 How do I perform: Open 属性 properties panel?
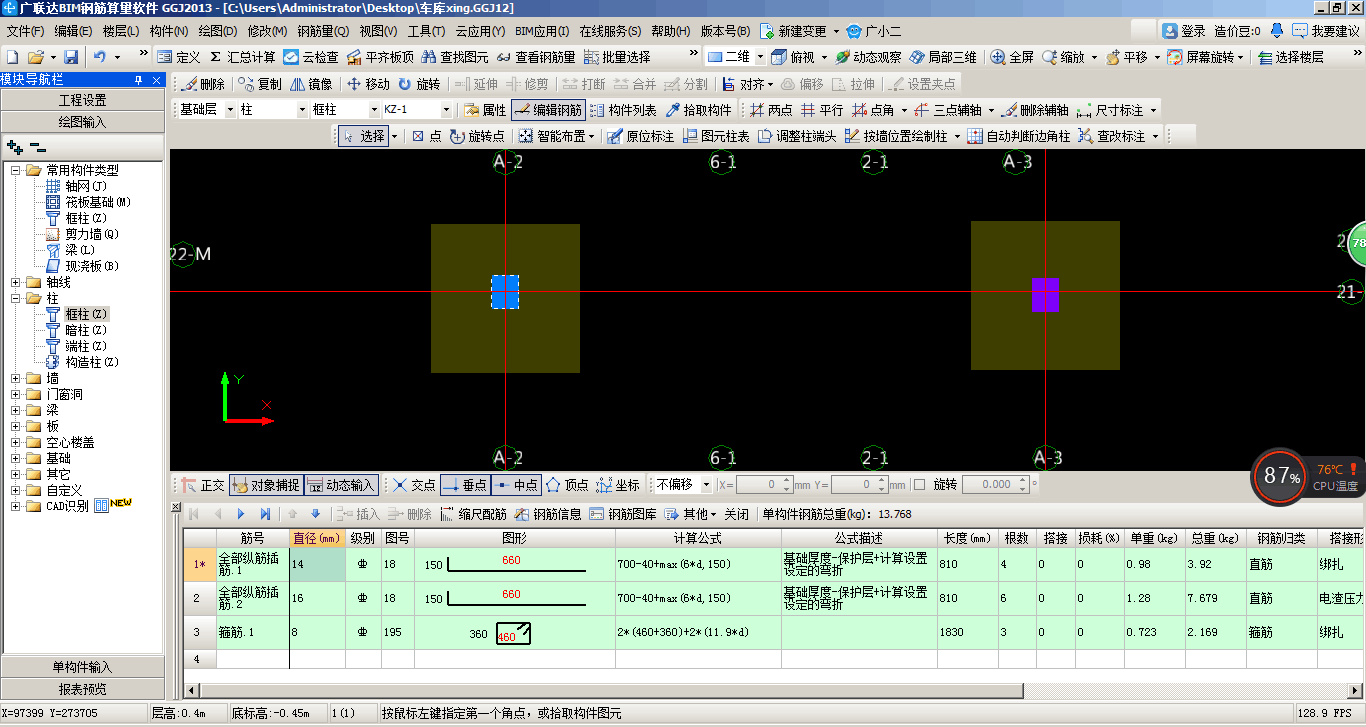(x=485, y=110)
